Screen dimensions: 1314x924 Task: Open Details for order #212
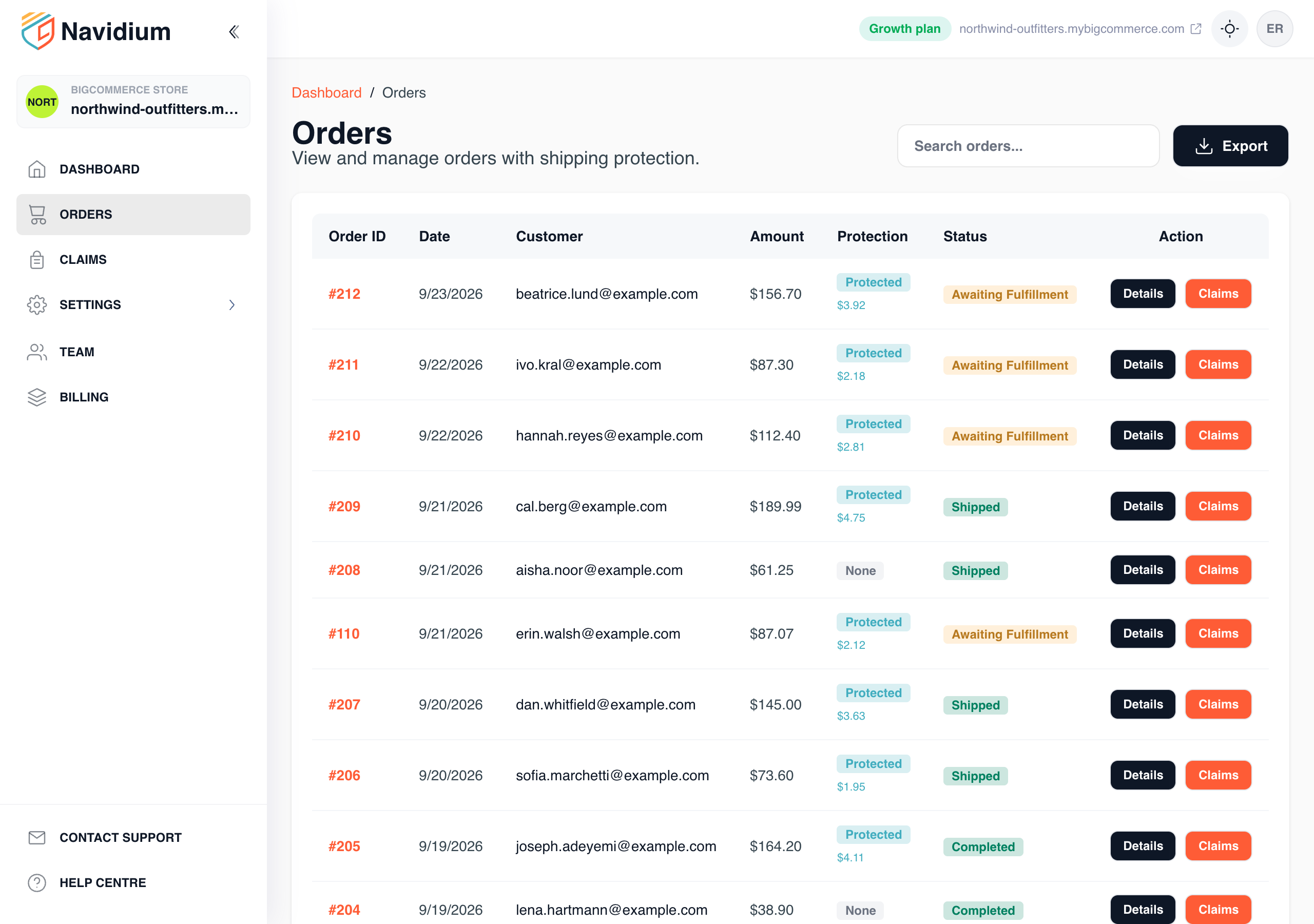click(1143, 294)
